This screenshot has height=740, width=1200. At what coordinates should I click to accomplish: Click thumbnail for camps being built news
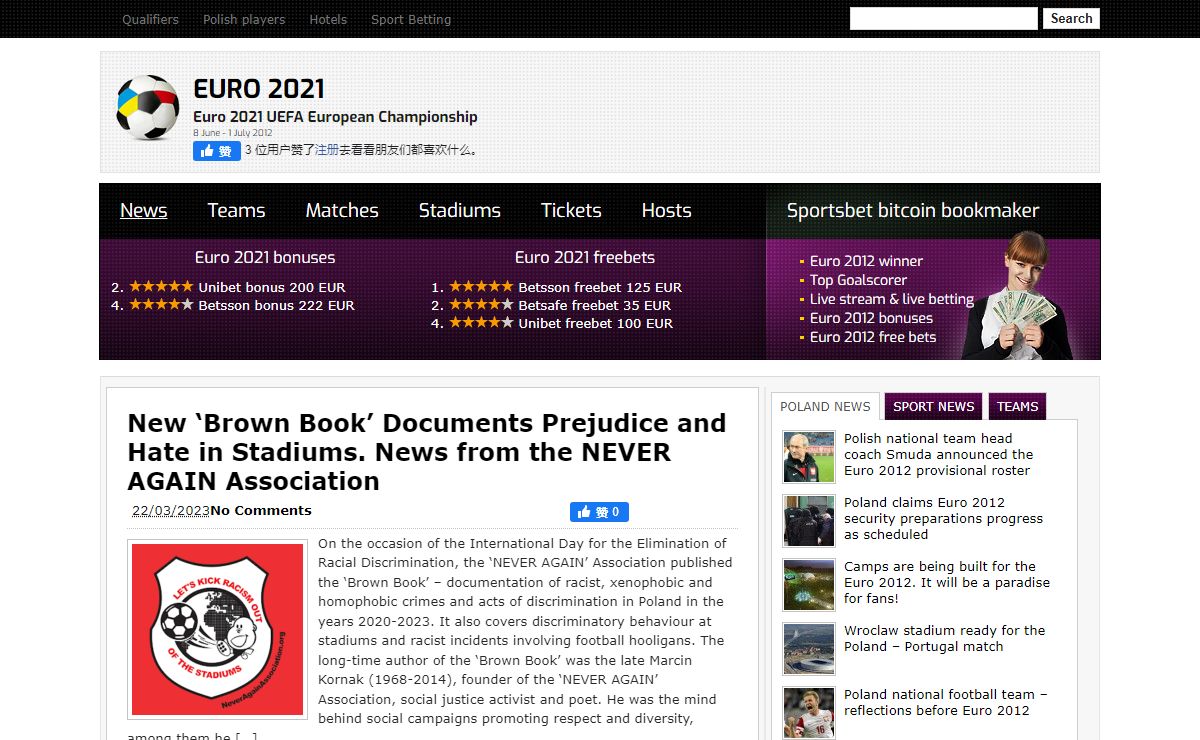809,585
